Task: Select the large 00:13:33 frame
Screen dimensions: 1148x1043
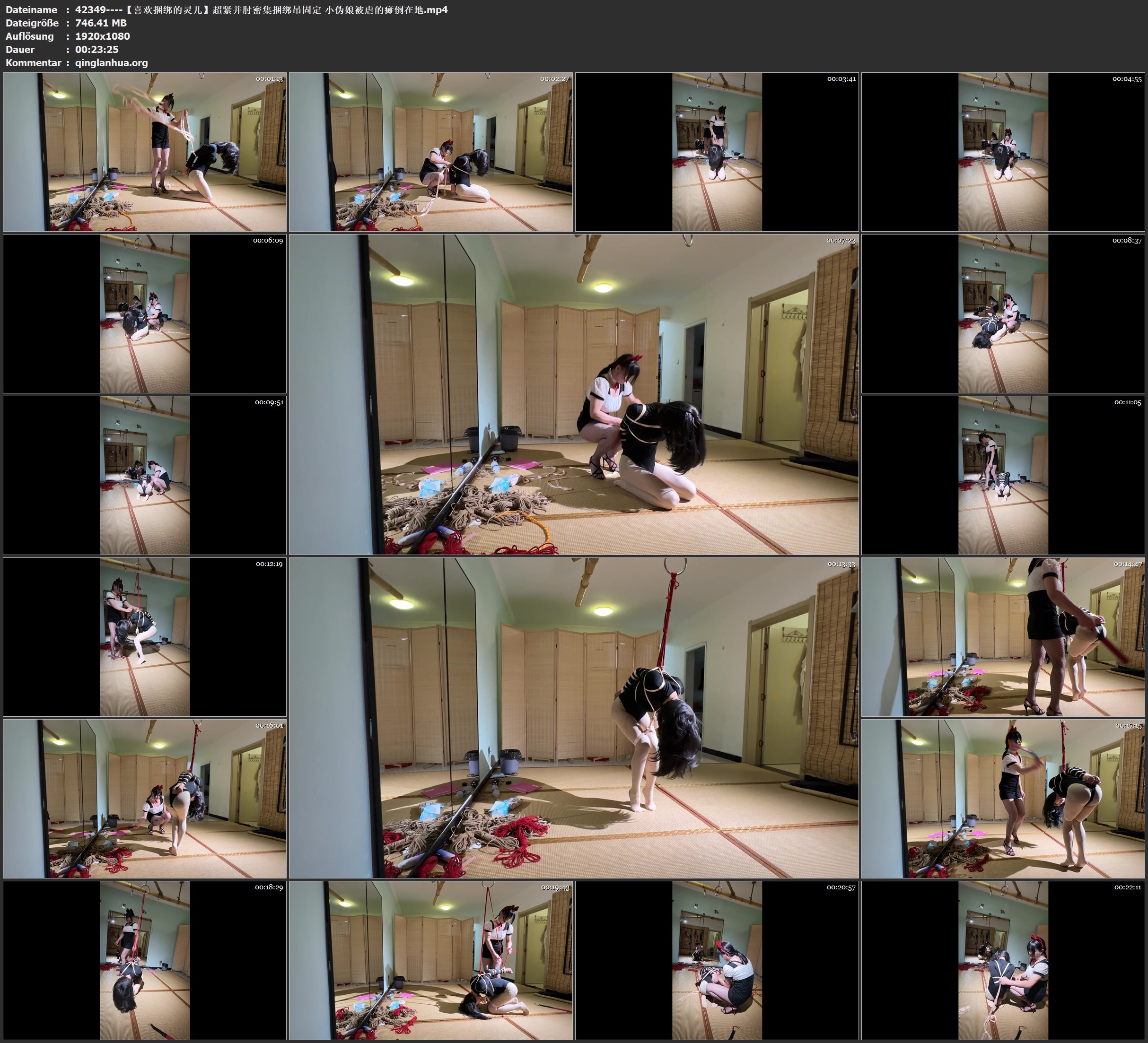Action: tap(573, 717)
